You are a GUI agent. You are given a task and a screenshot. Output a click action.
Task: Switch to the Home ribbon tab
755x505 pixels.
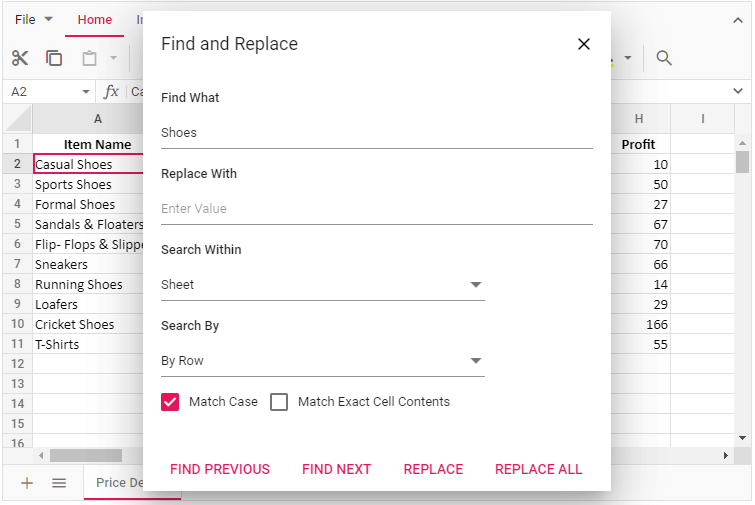pos(95,20)
